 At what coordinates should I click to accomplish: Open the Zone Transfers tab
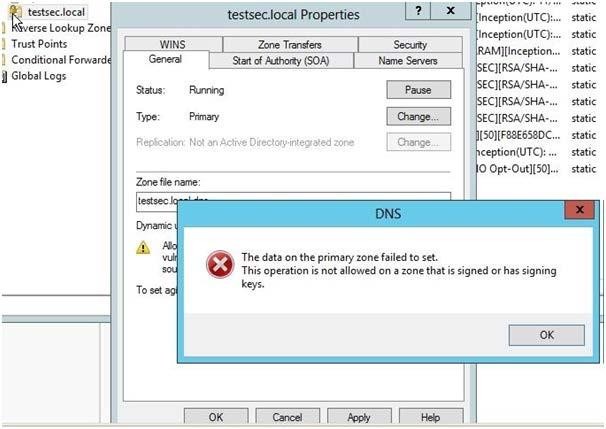(x=290, y=44)
